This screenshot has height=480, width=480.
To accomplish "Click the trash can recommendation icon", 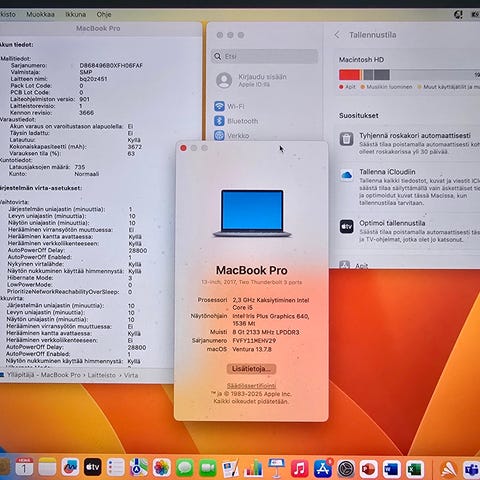I will click(346, 139).
